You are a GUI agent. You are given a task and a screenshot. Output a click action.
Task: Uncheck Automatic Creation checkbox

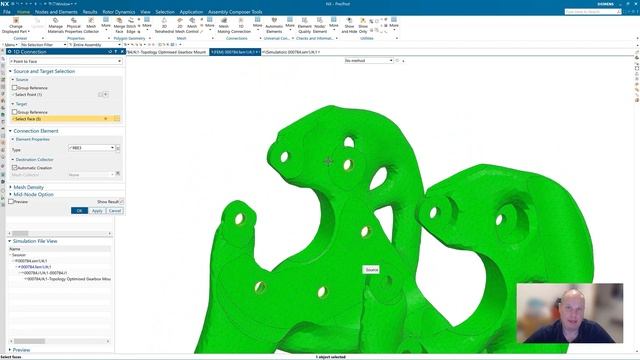pyautogui.click(x=15, y=168)
